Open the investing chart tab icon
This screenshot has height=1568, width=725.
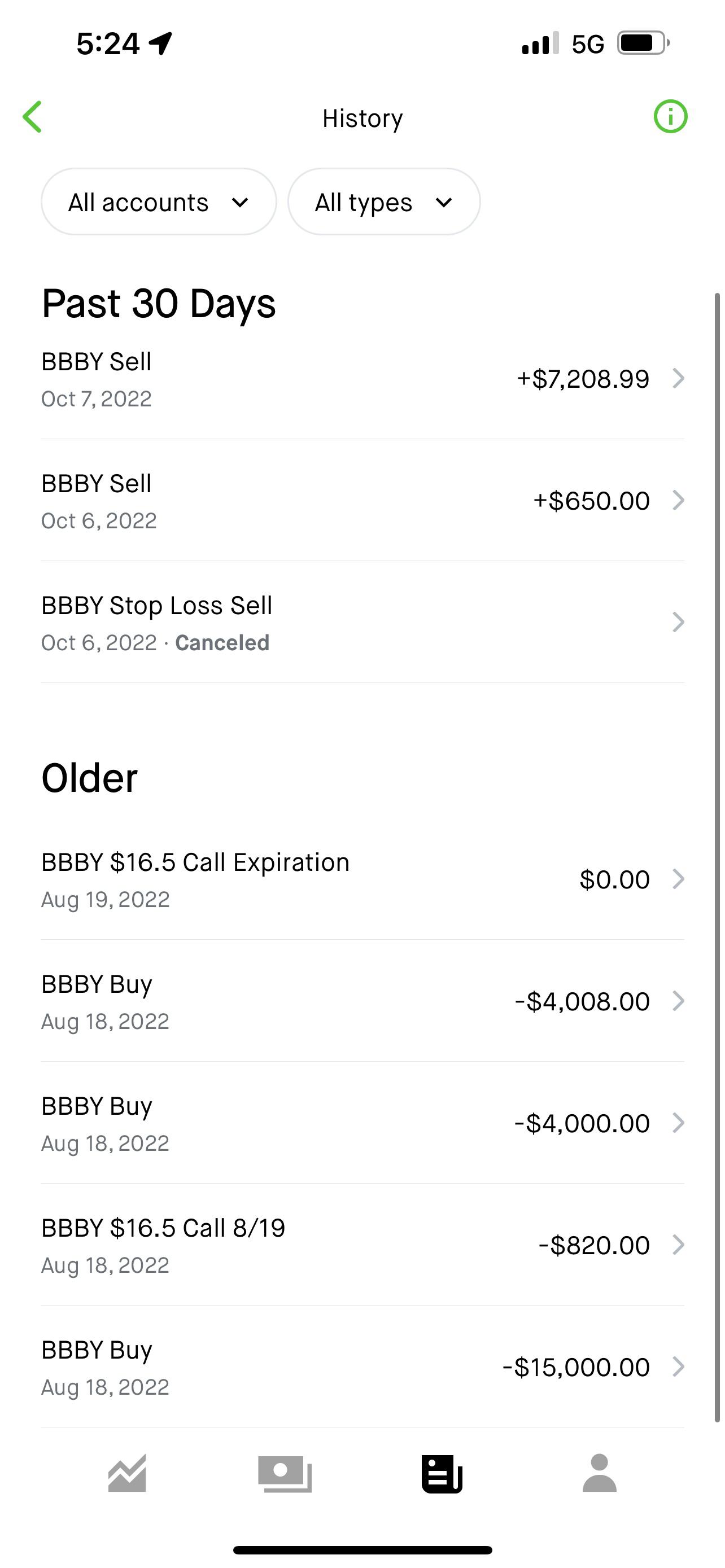127,1473
